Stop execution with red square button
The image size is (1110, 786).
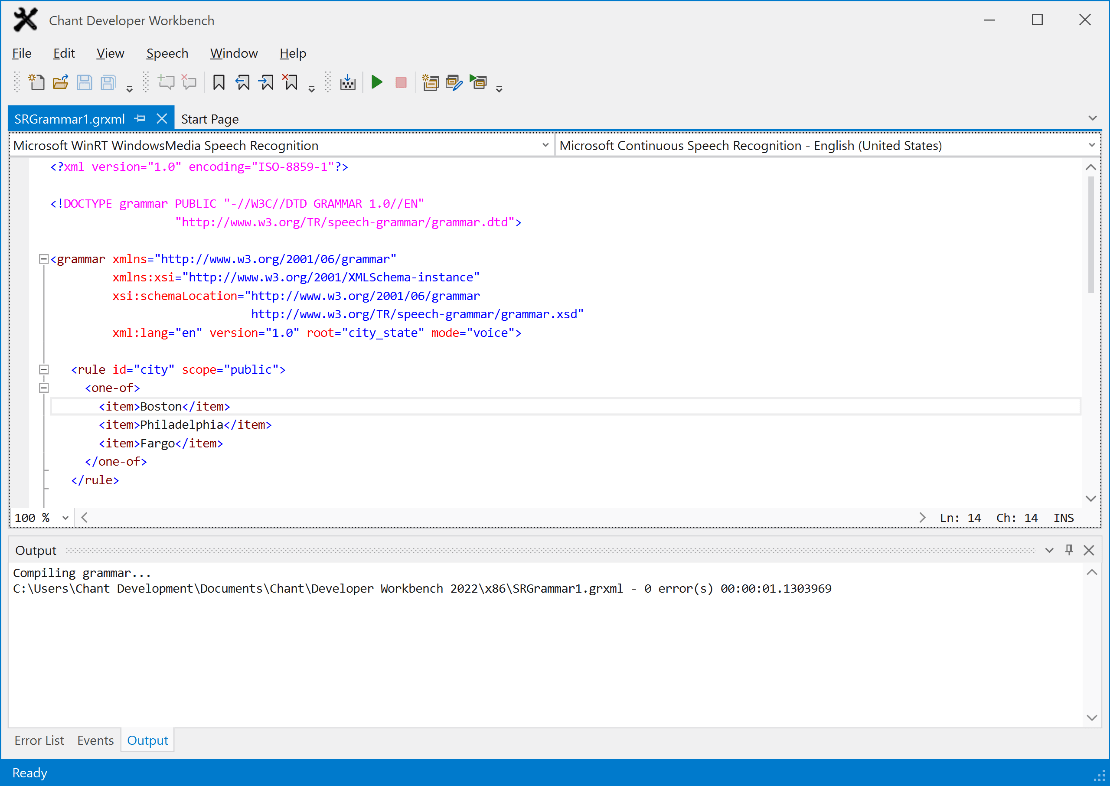tap(401, 82)
